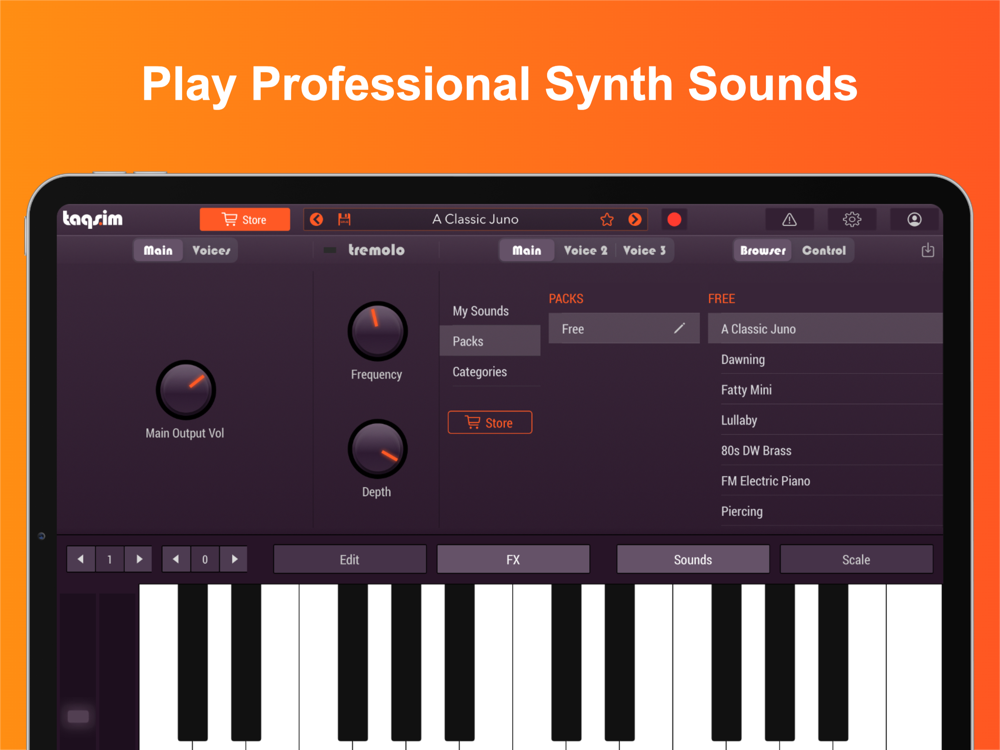This screenshot has height=750, width=1000.
Task: Click the tremolo Depth knob
Action: 377,448
